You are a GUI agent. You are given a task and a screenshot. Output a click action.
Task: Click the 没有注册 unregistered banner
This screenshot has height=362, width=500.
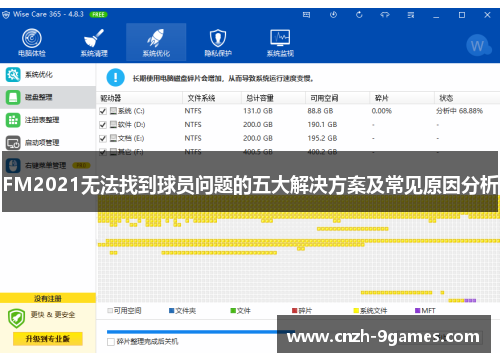point(48,298)
